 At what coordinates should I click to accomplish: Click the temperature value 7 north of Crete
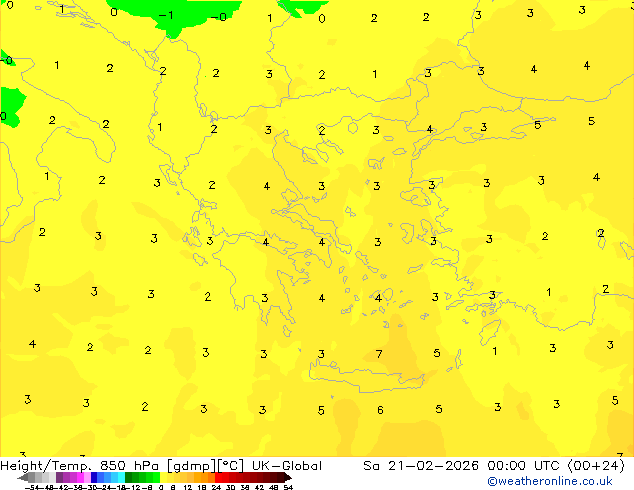[379, 354]
